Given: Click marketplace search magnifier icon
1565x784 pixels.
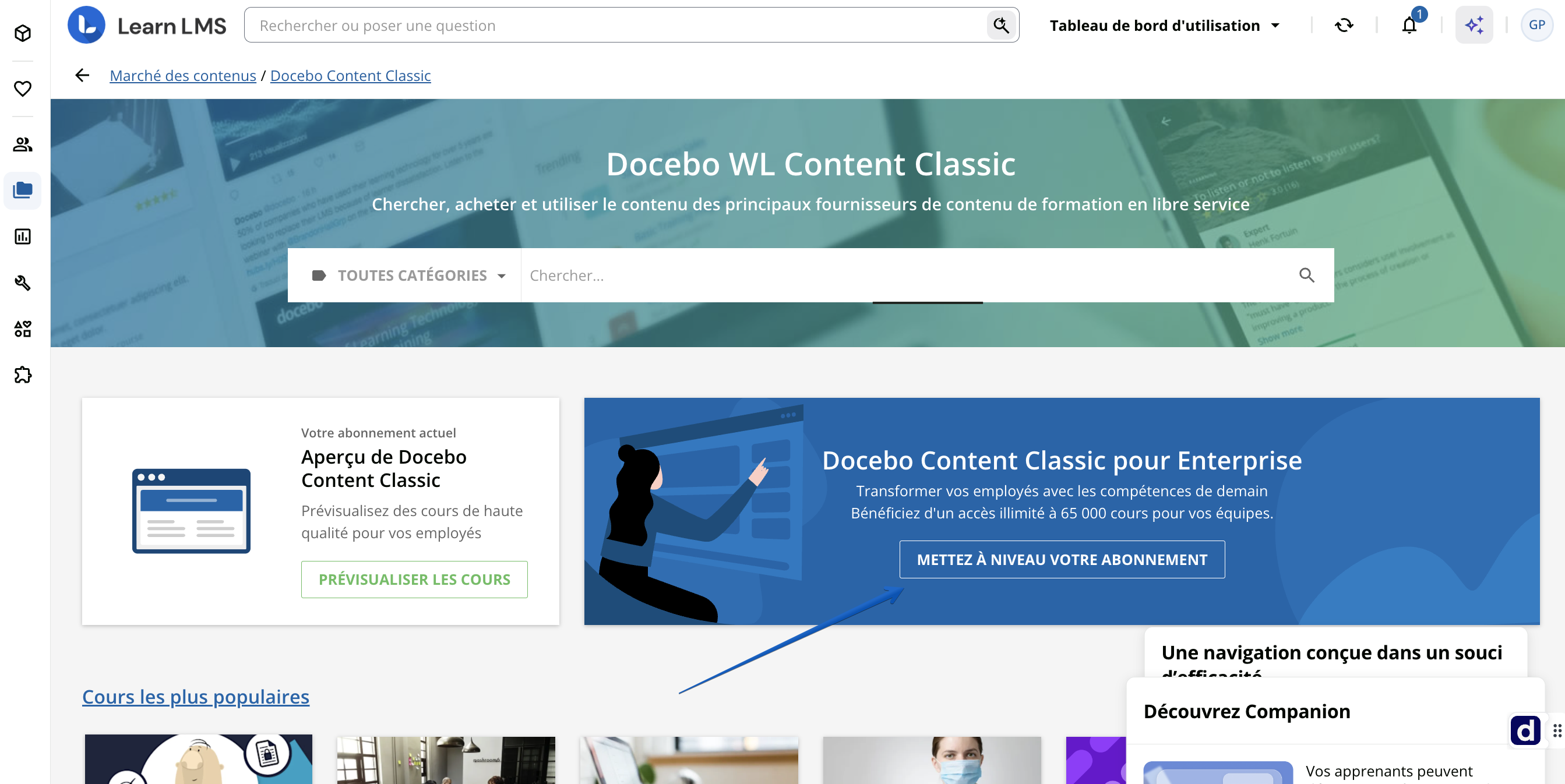Looking at the screenshot, I should (1307, 275).
